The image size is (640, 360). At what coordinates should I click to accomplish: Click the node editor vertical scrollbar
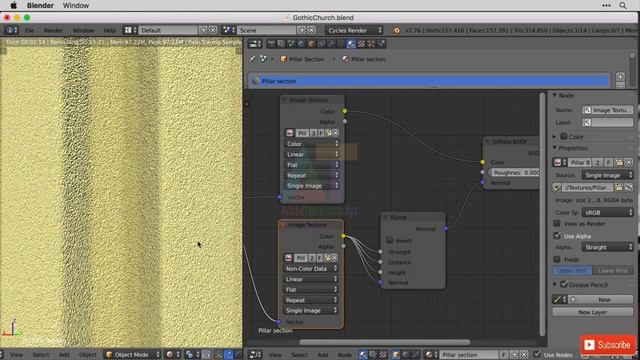(x=542, y=214)
